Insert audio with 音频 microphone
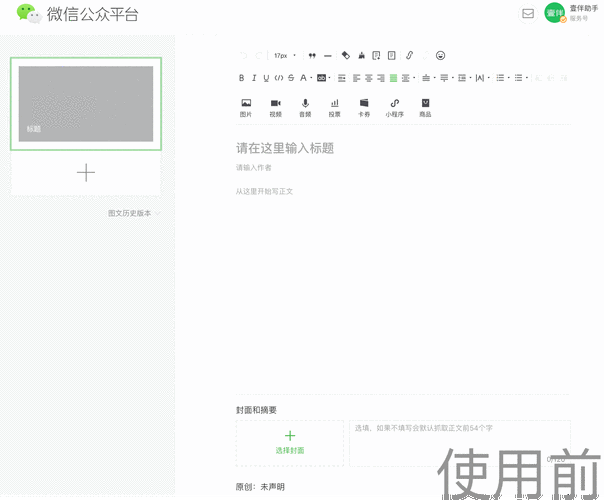The width and height of the screenshot is (604, 500). 305,108
